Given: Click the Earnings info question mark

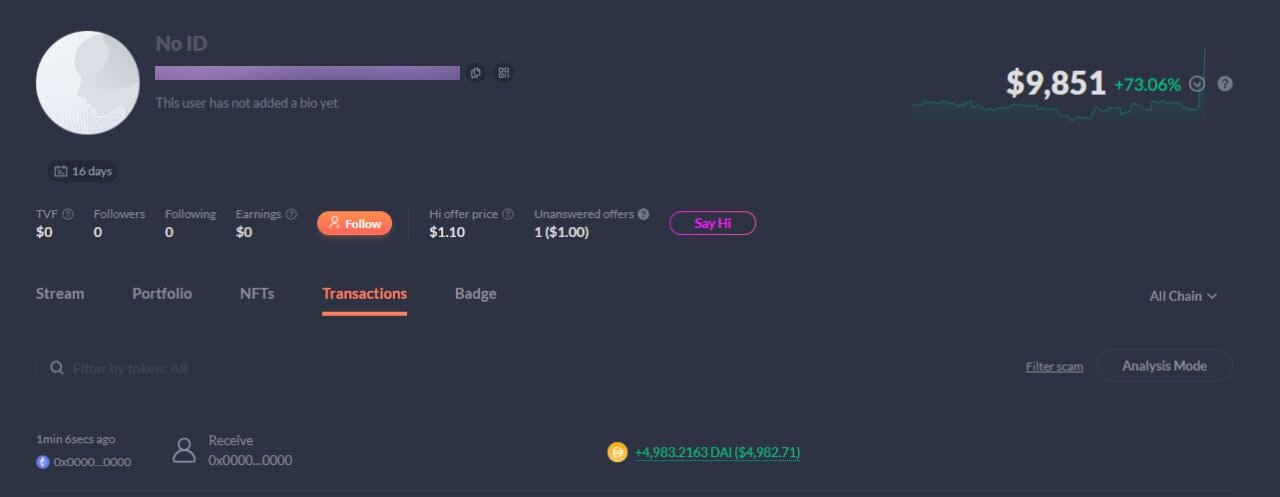Looking at the screenshot, I should 291,214.
